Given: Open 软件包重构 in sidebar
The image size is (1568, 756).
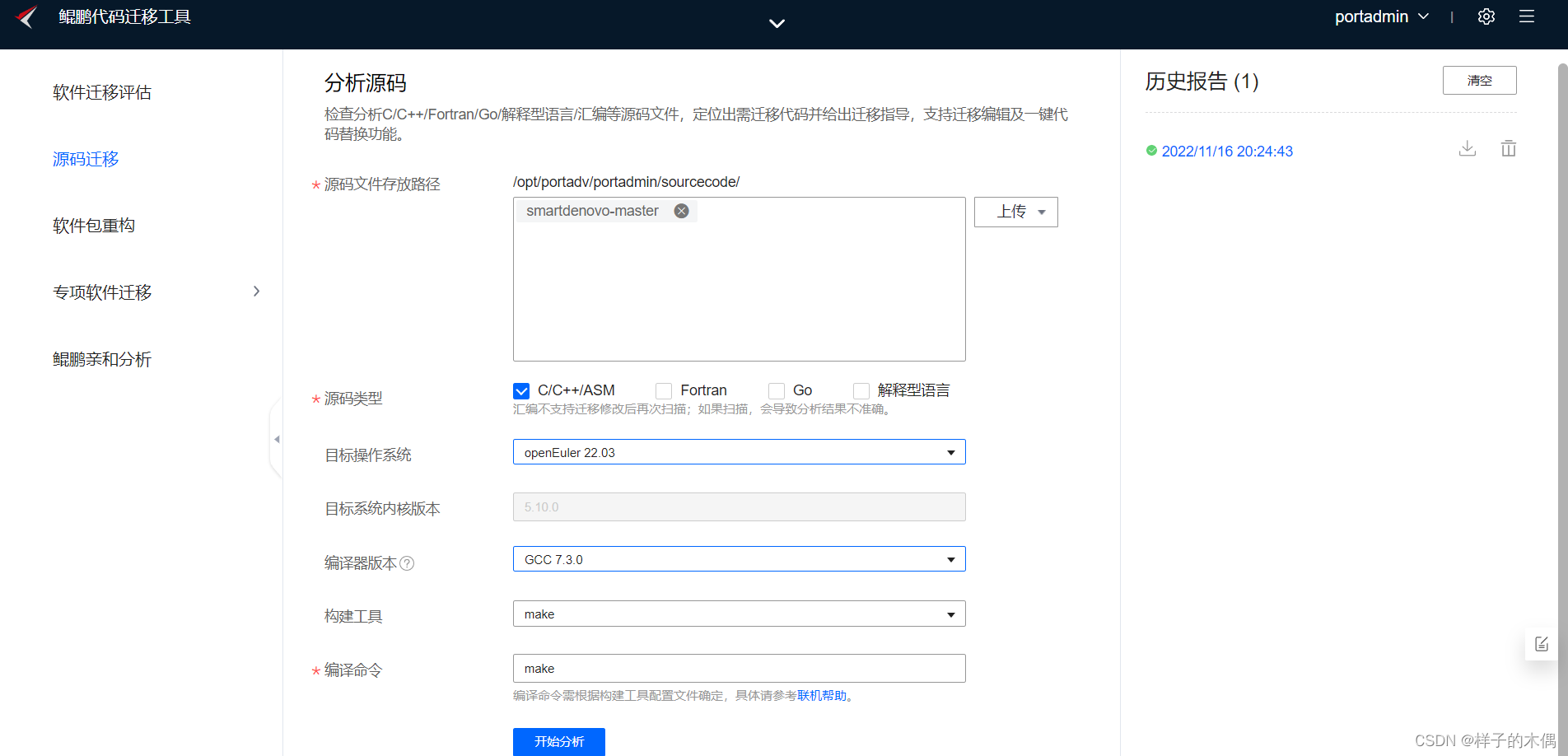Looking at the screenshot, I should [x=94, y=226].
